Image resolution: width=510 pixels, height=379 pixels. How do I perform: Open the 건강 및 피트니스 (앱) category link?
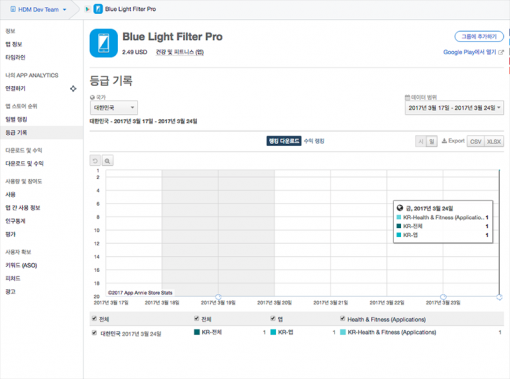[180, 52]
